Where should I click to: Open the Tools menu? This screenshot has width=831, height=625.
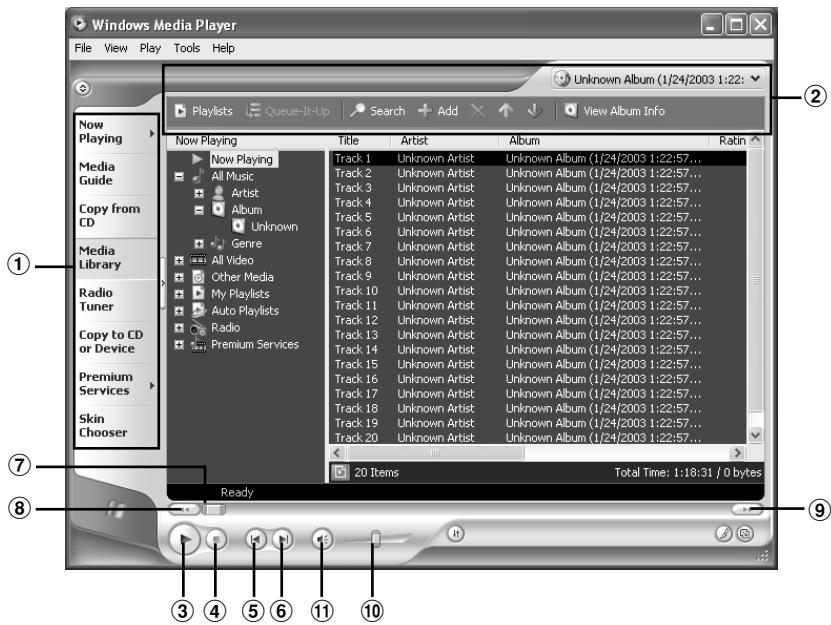tap(187, 48)
